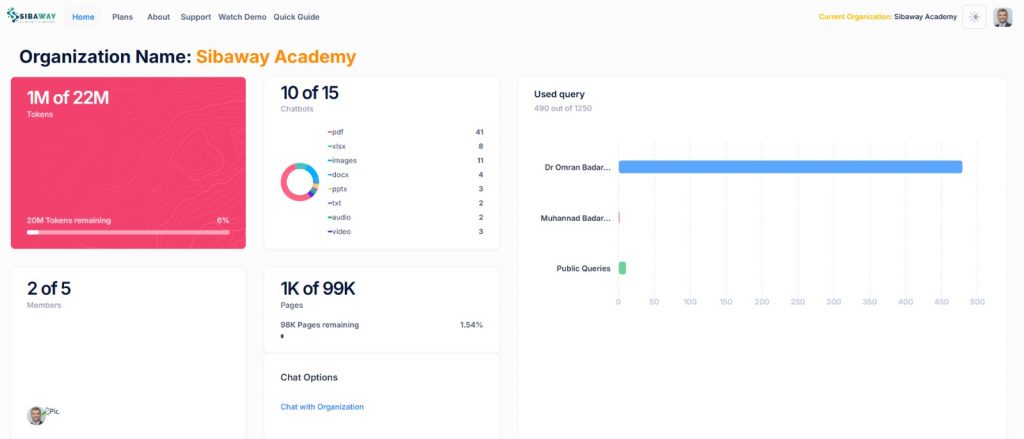Click the '20M Tokens remaining' text

(x=69, y=220)
